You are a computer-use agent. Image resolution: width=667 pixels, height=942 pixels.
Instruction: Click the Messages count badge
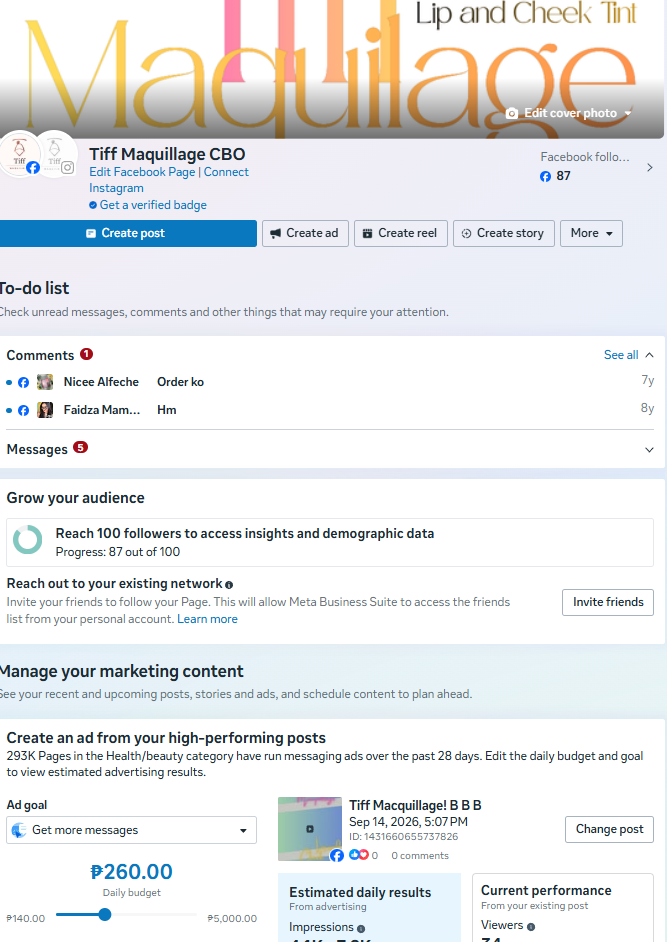[x=81, y=448]
